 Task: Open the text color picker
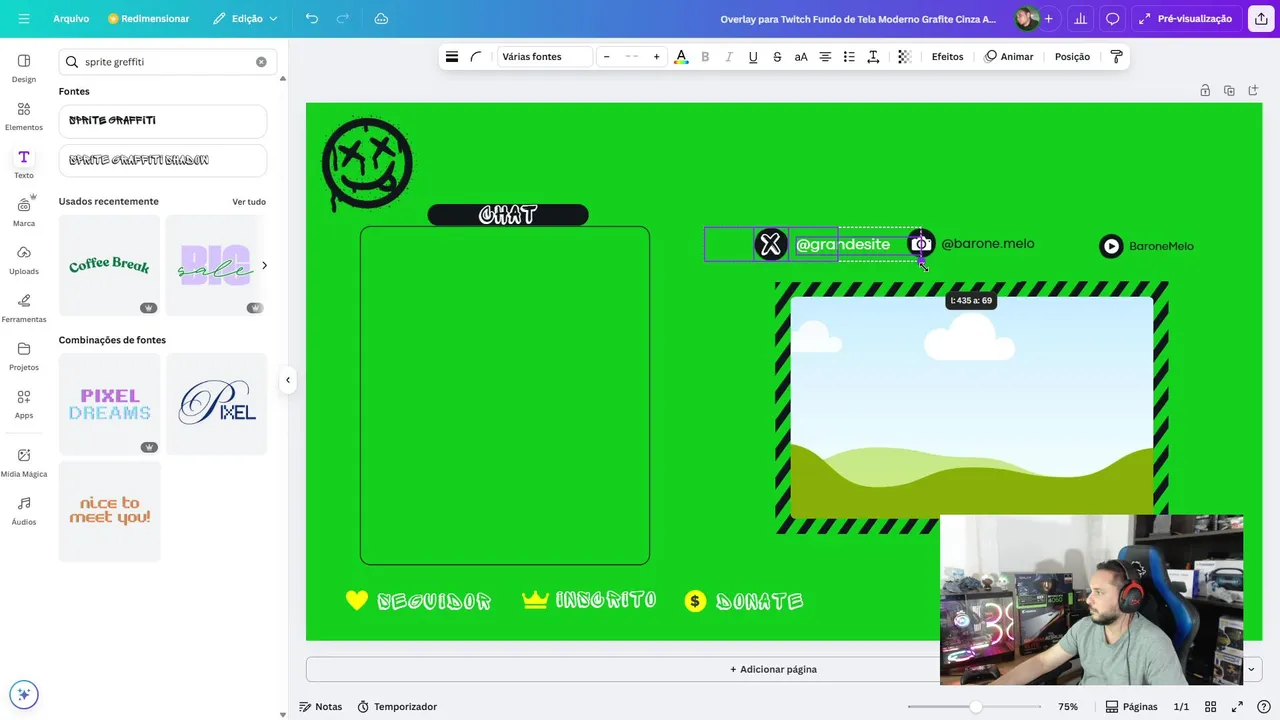coord(681,57)
